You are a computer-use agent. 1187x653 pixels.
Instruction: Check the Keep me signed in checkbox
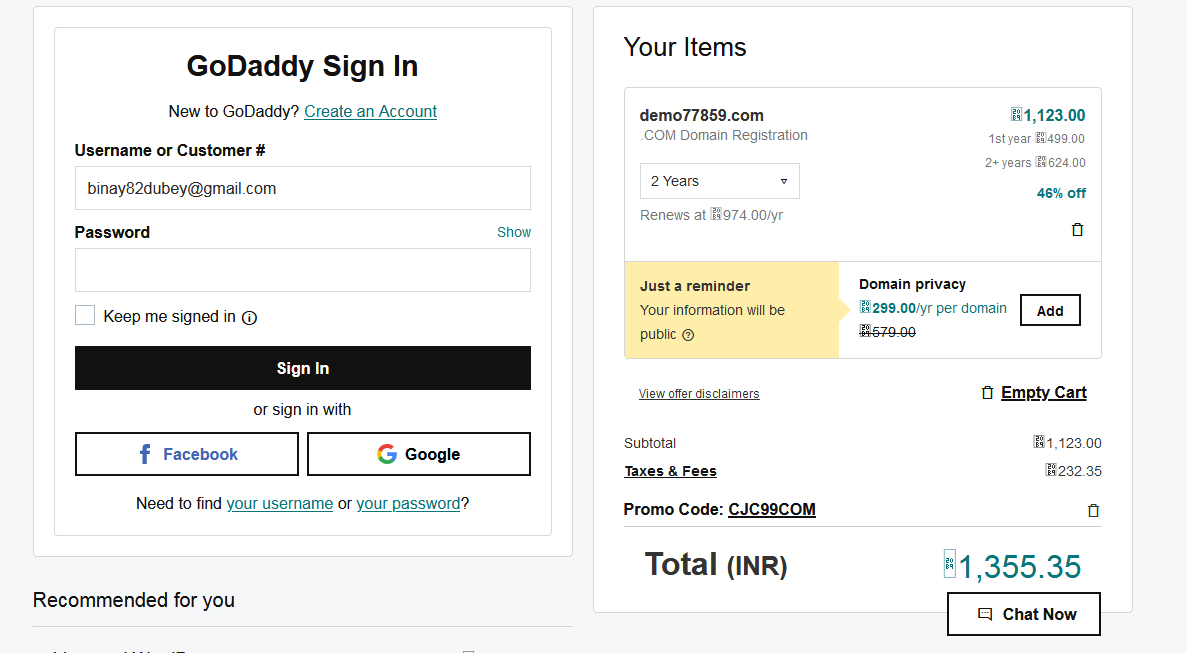pyautogui.click(x=85, y=316)
